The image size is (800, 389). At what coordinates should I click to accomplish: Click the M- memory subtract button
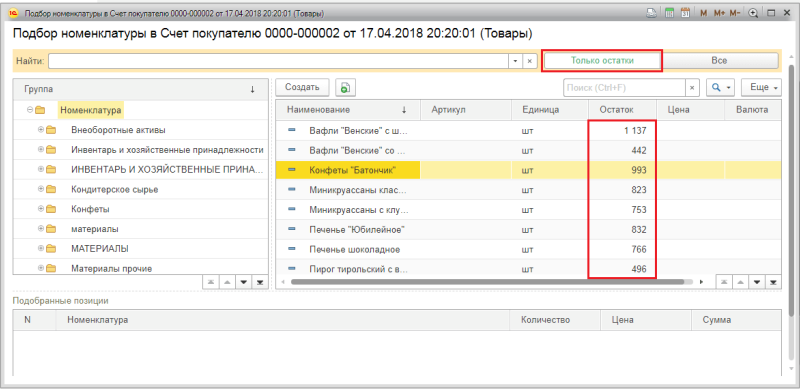tap(735, 13)
